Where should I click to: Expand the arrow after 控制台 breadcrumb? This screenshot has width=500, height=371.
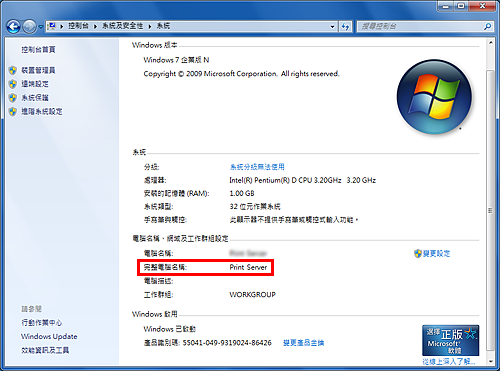[x=95, y=26]
